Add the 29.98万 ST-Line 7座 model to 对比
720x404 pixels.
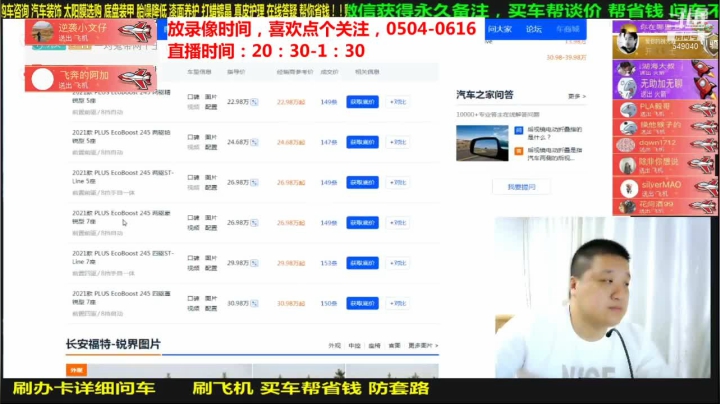point(398,263)
